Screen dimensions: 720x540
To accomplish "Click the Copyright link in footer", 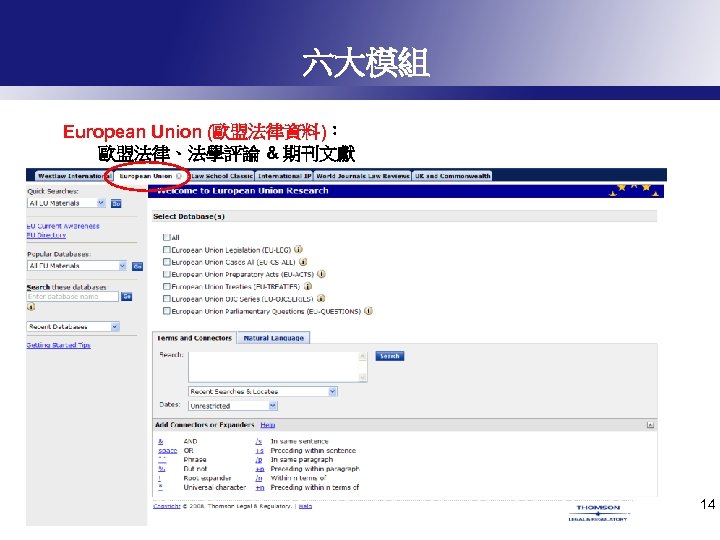I will click(167, 506).
